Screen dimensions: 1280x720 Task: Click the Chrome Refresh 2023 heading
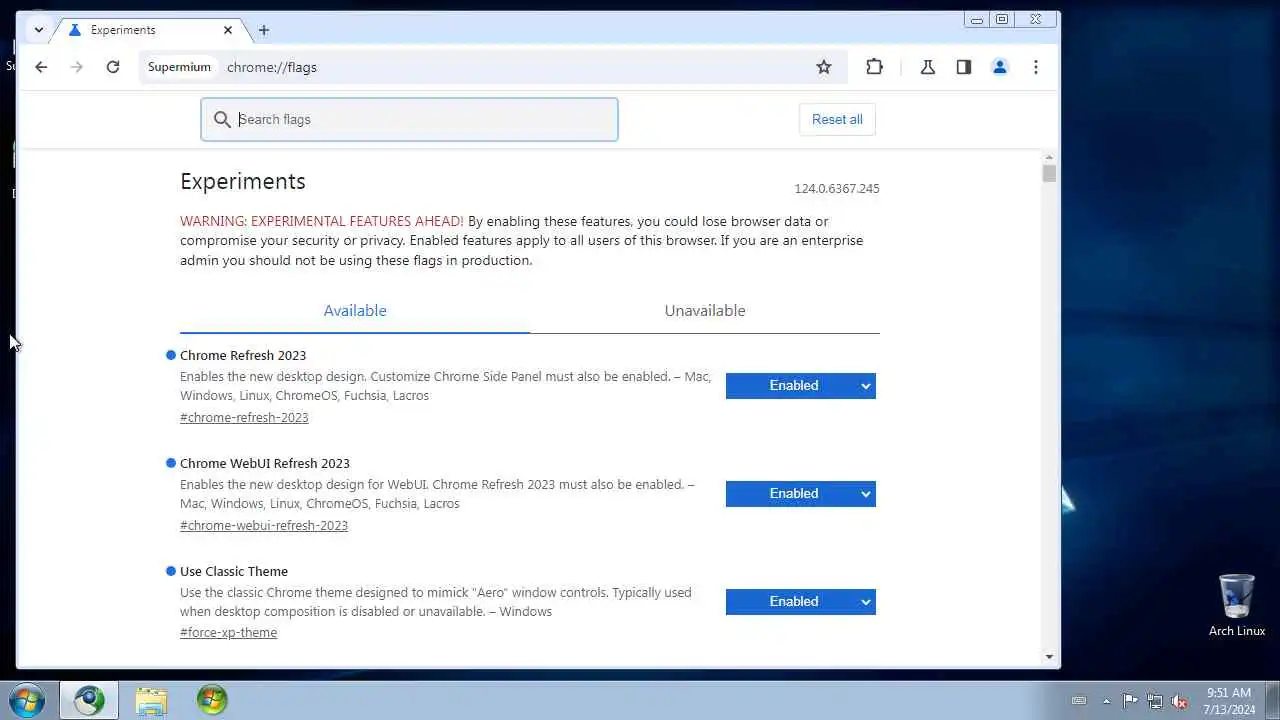[x=243, y=355]
